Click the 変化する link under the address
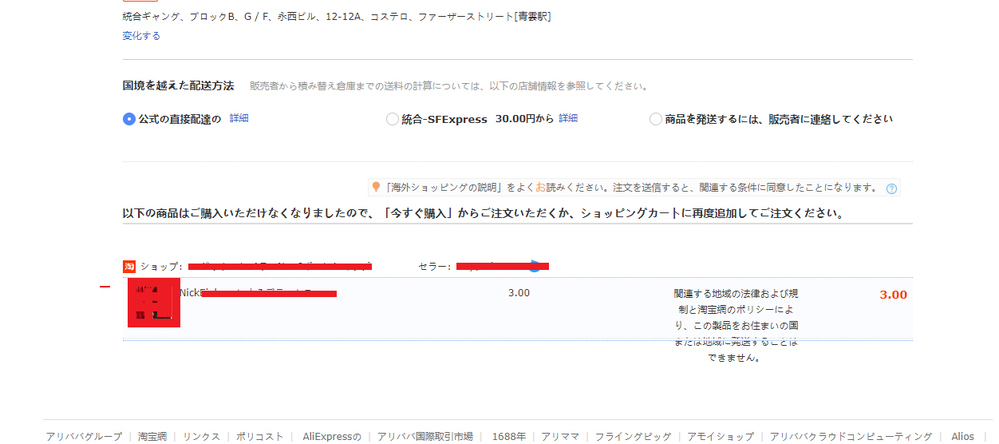The width and height of the screenshot is (999, 444). (x=141, y=36)
